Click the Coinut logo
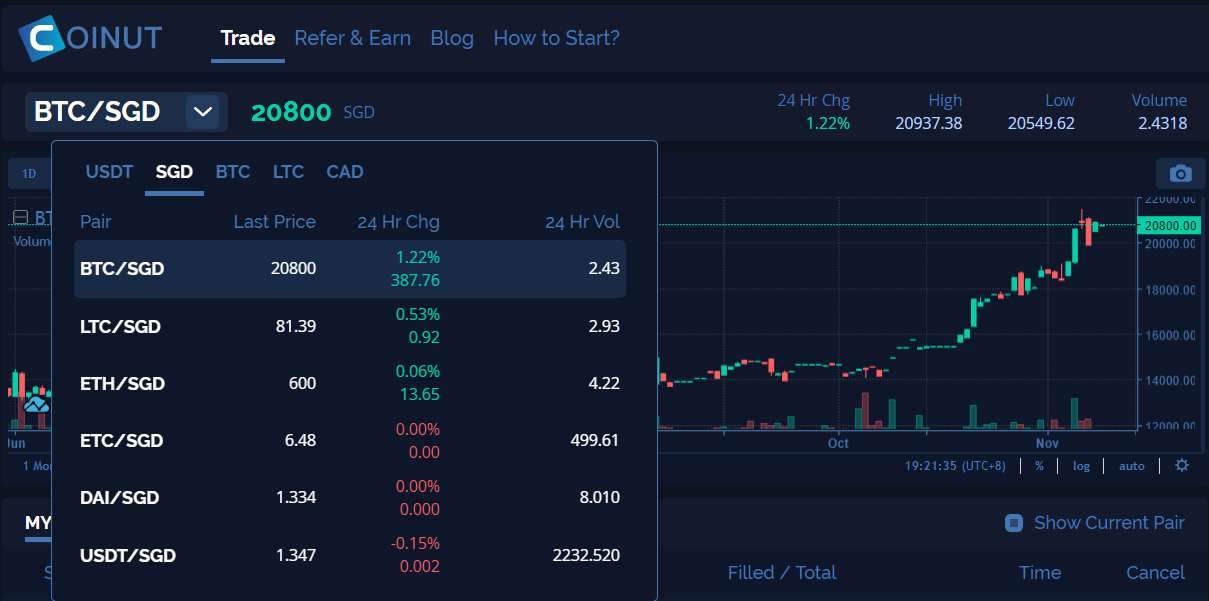 (x=90, y=38)
